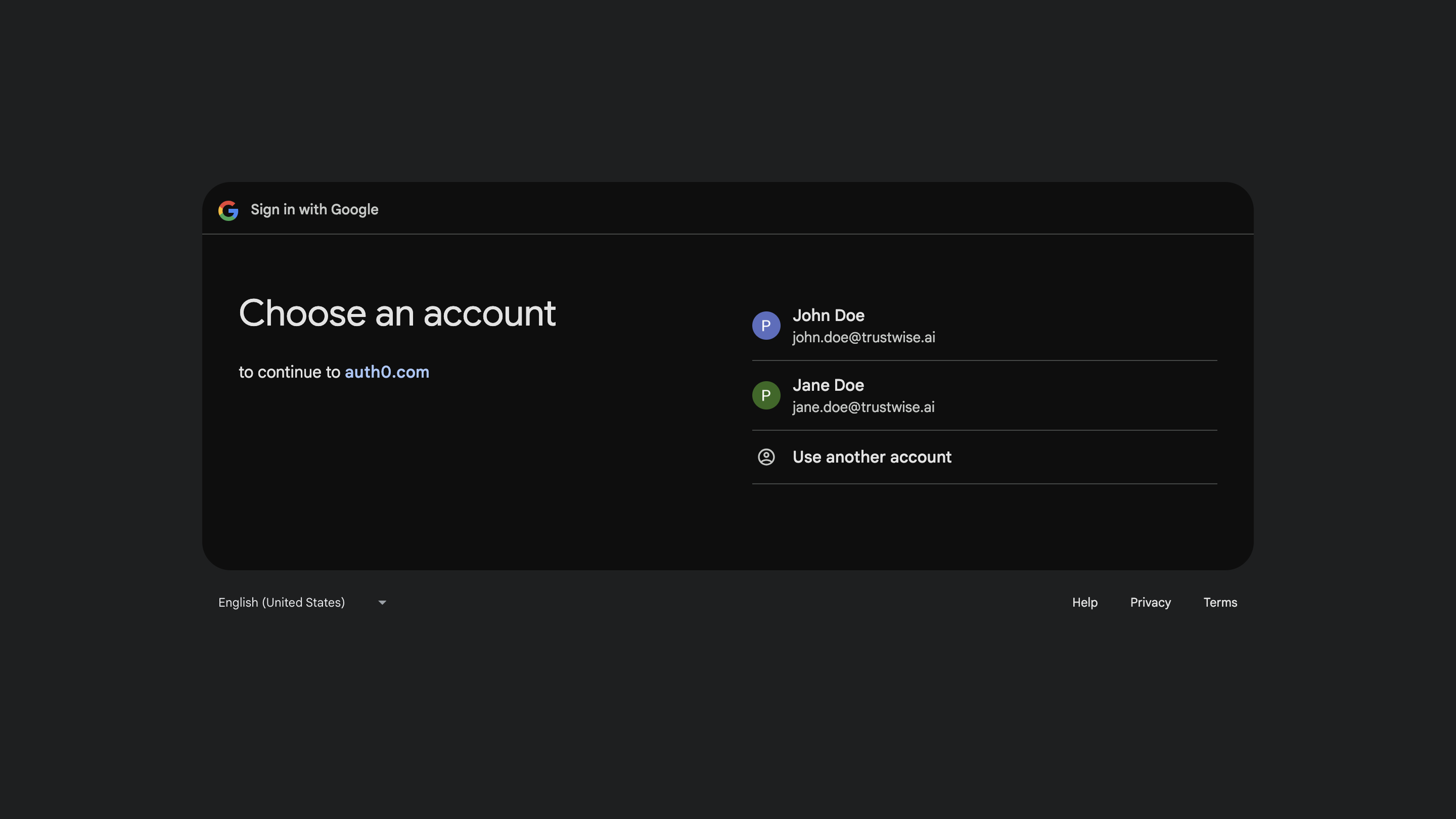Click John Doe's blue avatar circle

coord(766,326)
